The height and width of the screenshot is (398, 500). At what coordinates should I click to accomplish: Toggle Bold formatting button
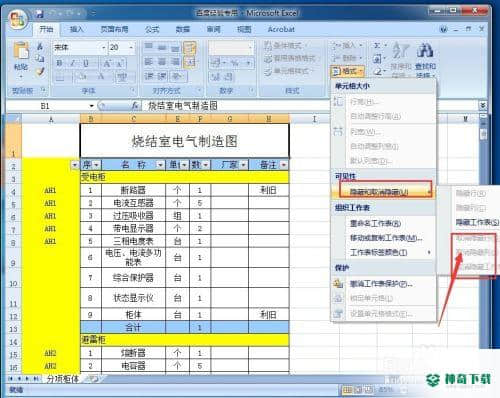tap(59, 63)
